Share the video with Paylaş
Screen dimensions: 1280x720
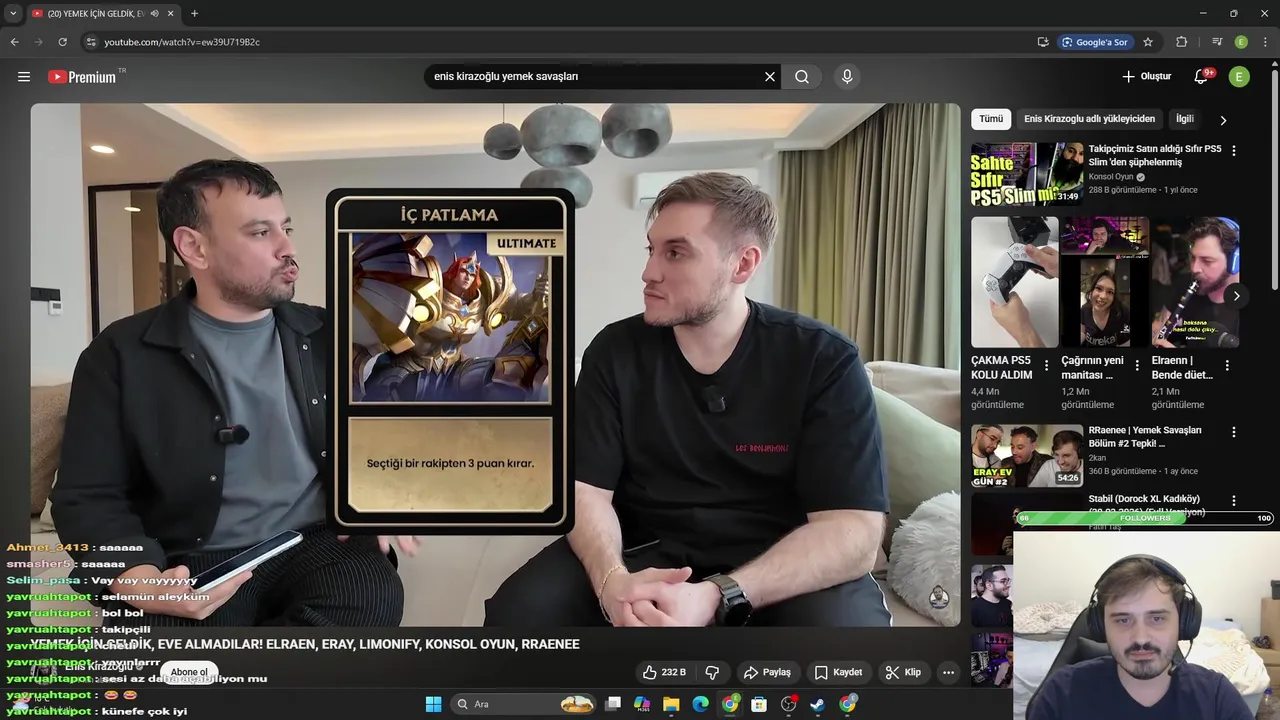click(x=768, y=672)
